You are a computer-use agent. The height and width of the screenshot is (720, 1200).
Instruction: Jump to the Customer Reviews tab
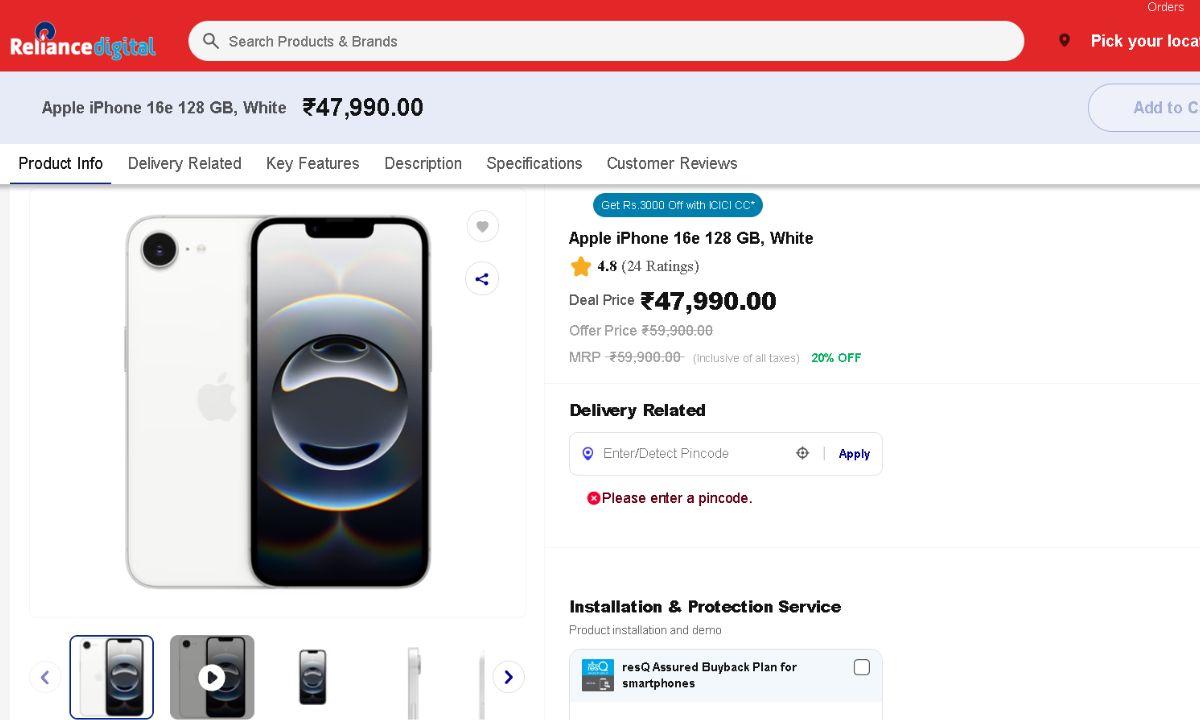coord(672,163)
